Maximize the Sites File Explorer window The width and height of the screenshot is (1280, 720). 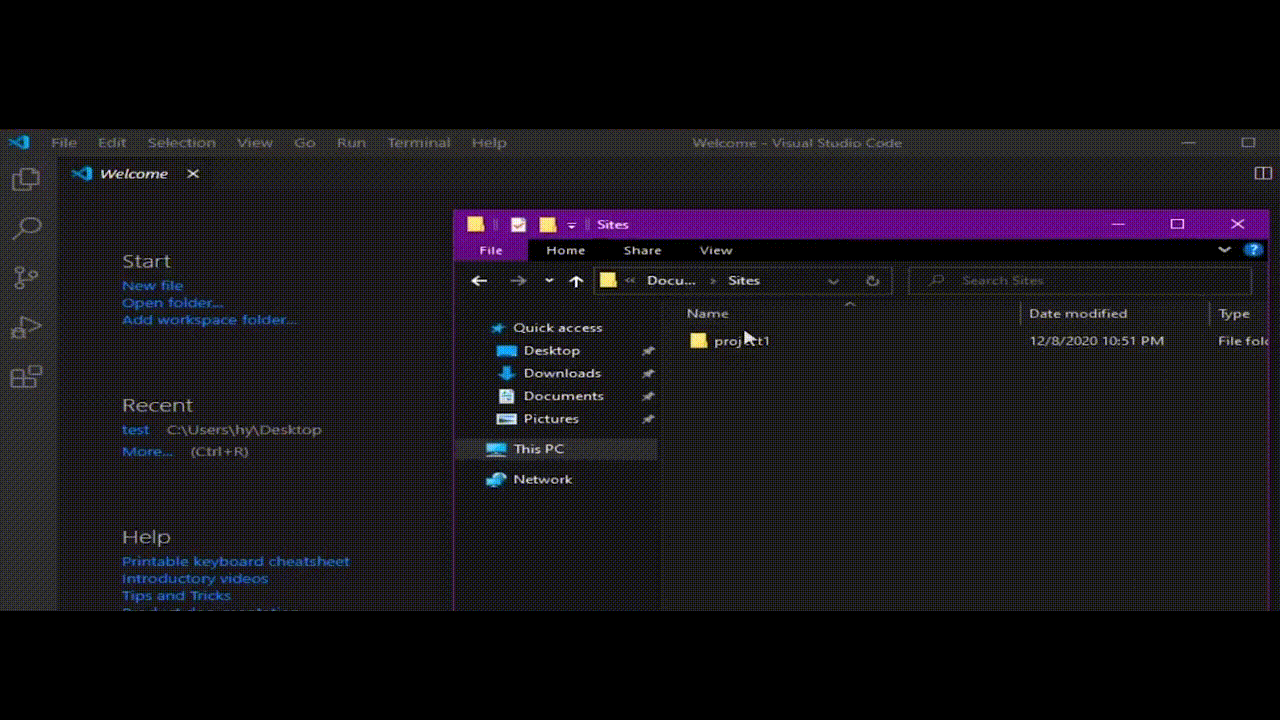point(1177,224)
